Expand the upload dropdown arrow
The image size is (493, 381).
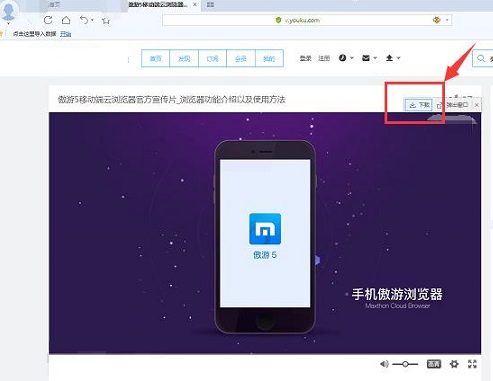point(398,58)
